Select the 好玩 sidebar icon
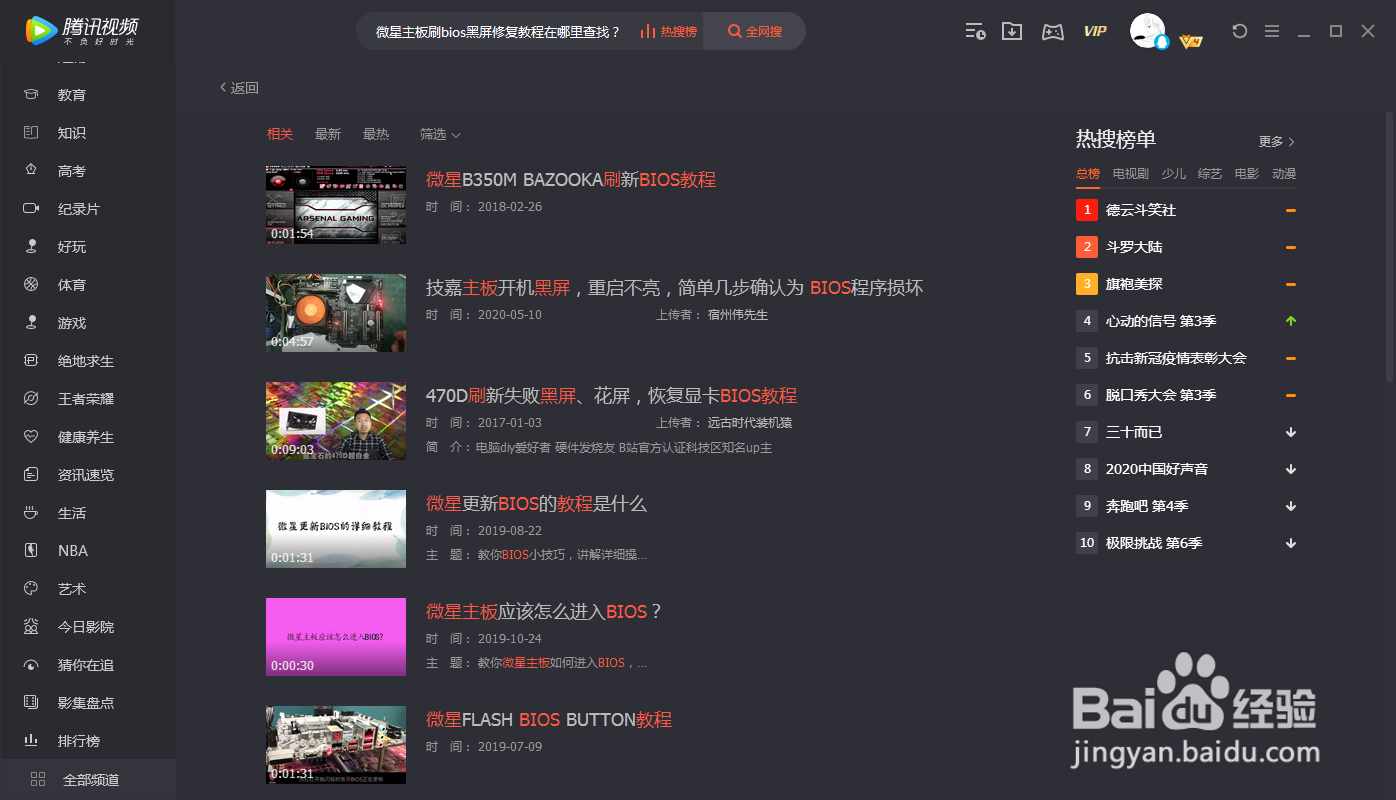 pos(31,247)
